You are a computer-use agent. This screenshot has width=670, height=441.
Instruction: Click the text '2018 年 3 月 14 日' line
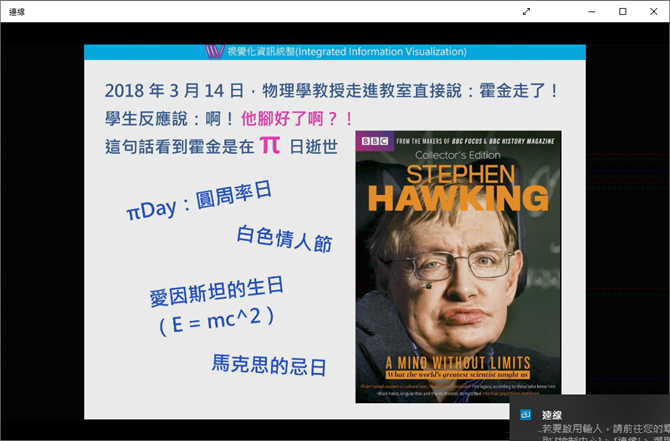331,91
